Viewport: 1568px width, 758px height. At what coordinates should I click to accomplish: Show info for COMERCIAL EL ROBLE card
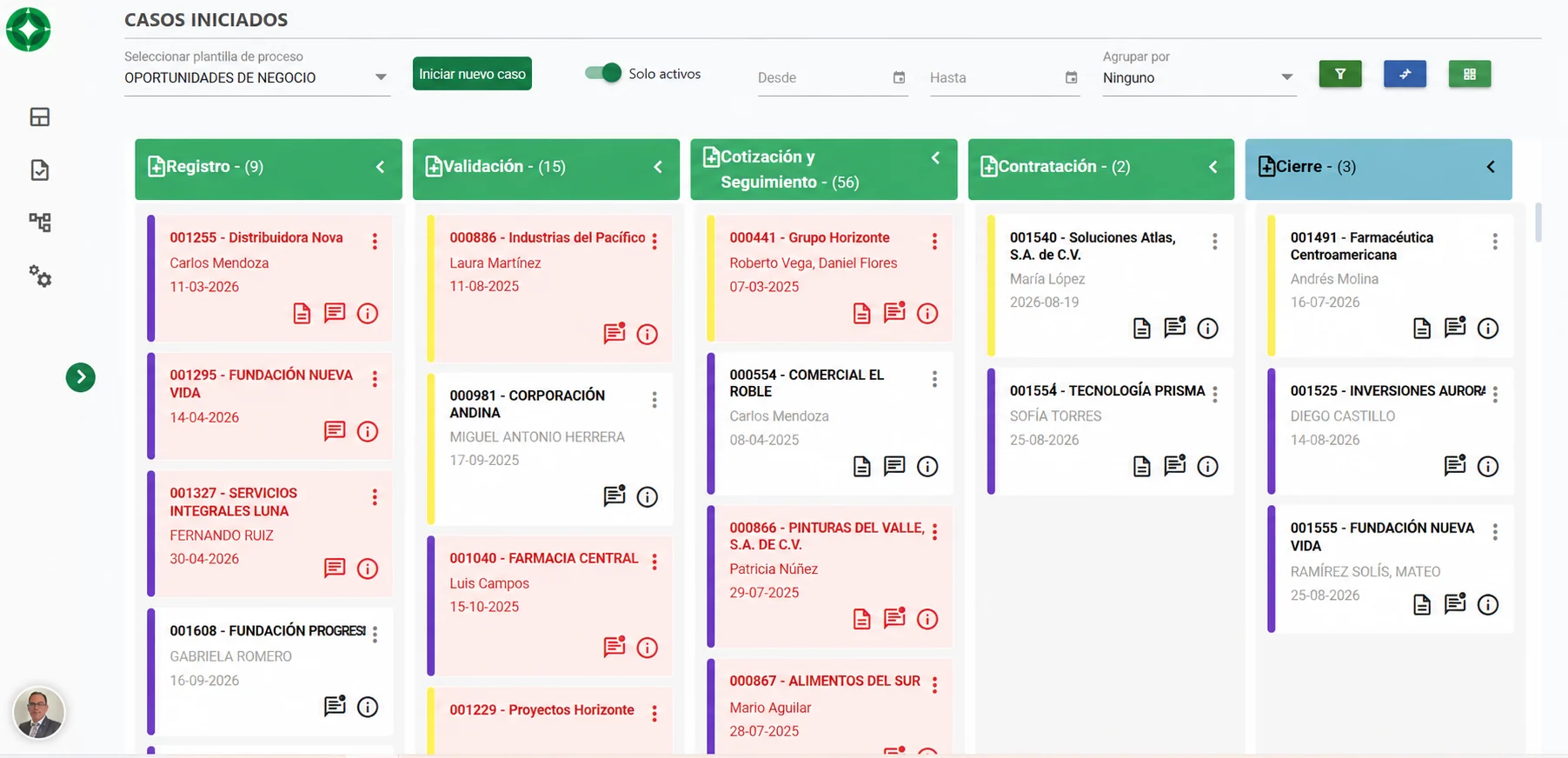coord(927,467)
